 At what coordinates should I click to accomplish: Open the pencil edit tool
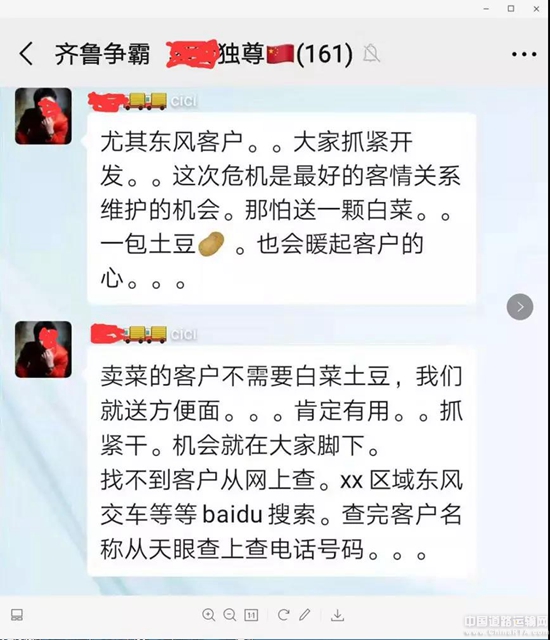click(x=304, y=615)
